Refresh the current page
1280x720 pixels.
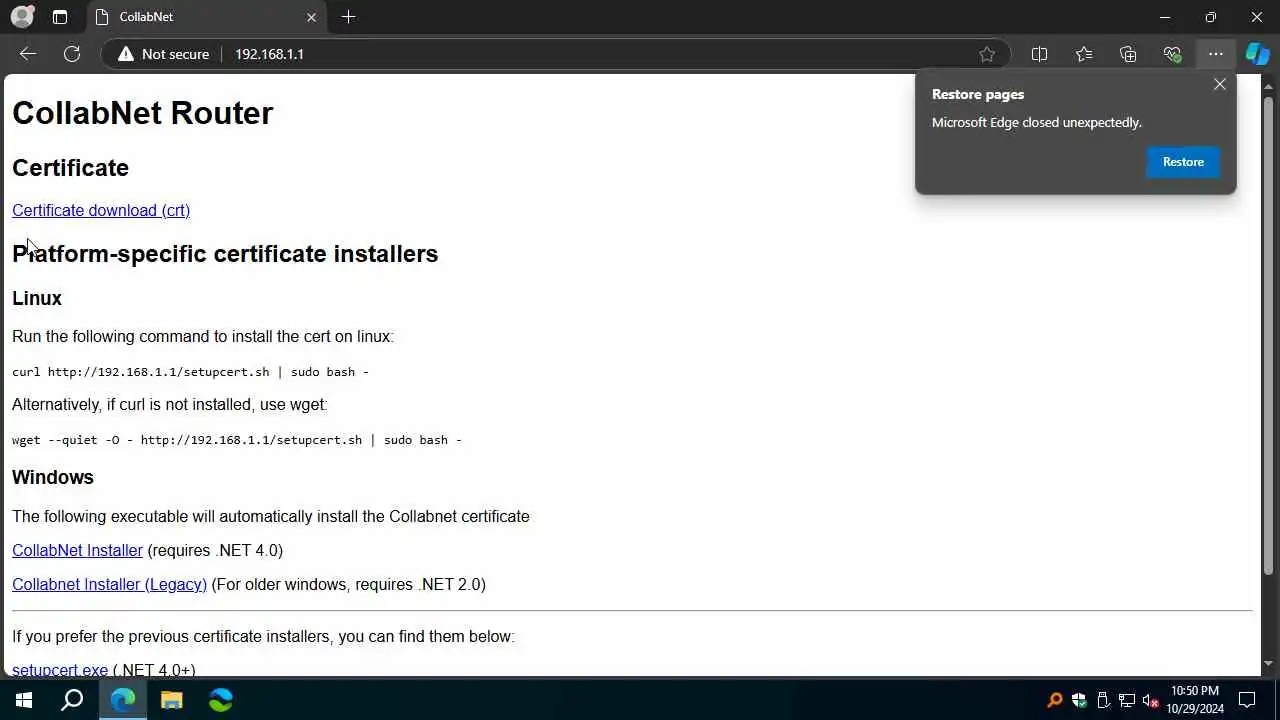point(72,54)
